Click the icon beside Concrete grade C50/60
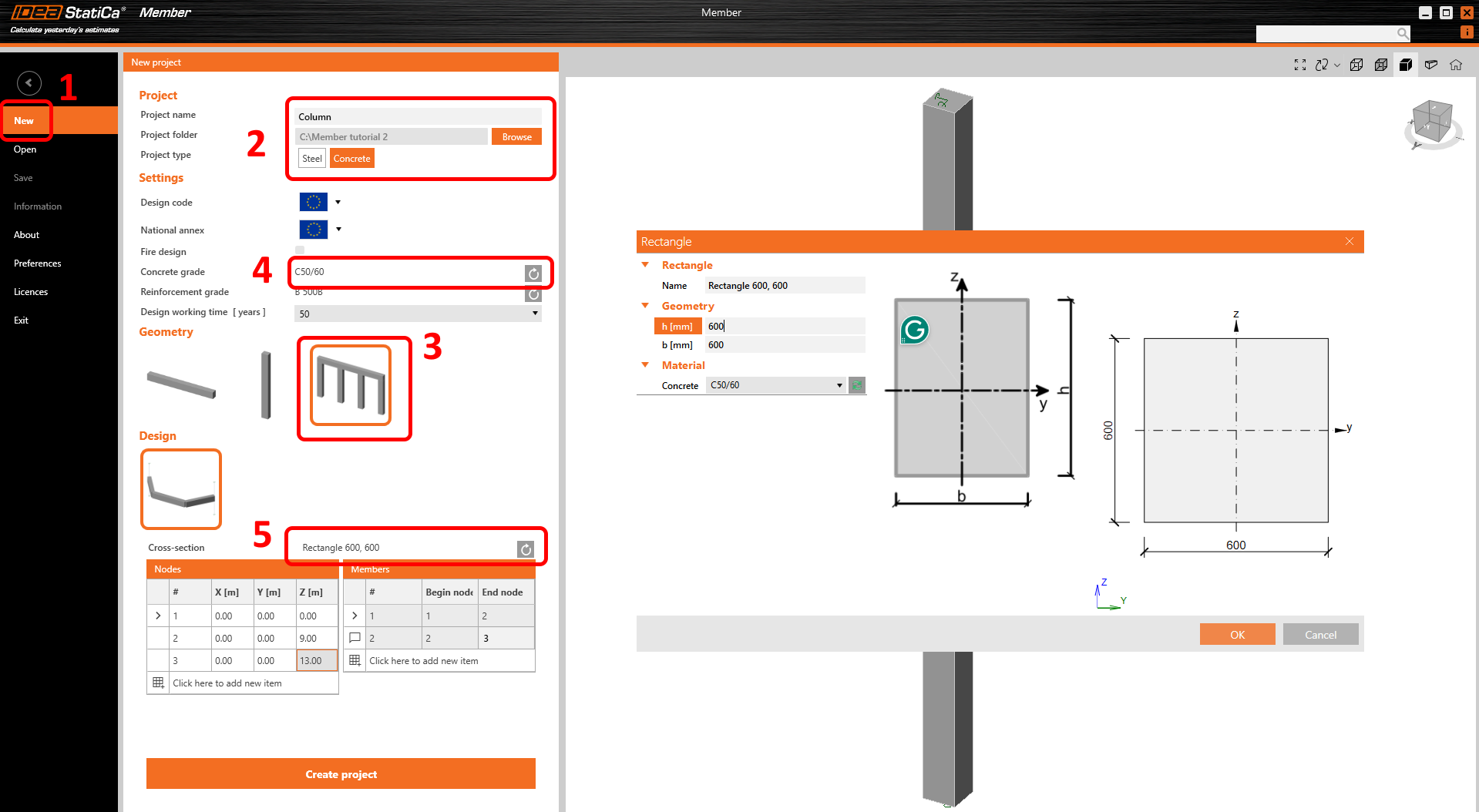Image resolution: width=1479 pixels, height=812 pixels. (x=533, y=273)
